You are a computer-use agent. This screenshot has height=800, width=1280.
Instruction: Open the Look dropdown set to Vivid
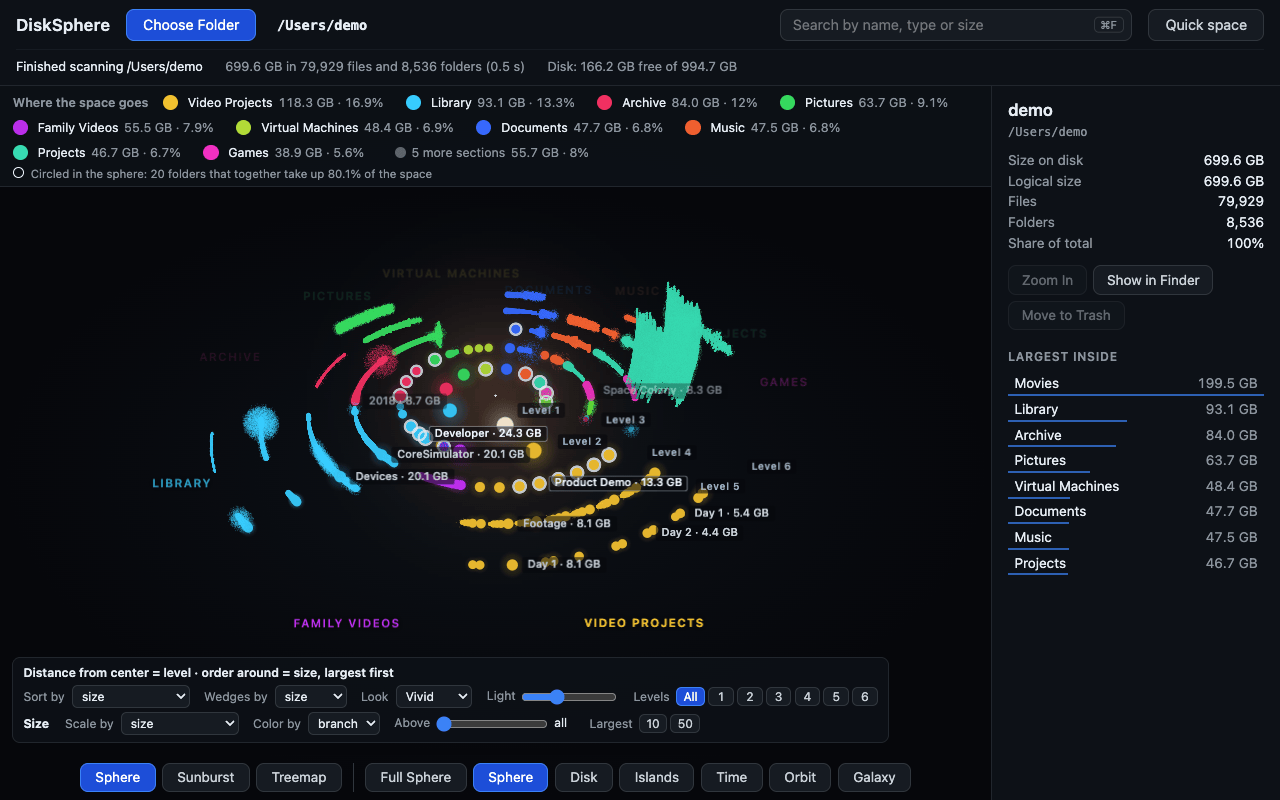(434, 697)
